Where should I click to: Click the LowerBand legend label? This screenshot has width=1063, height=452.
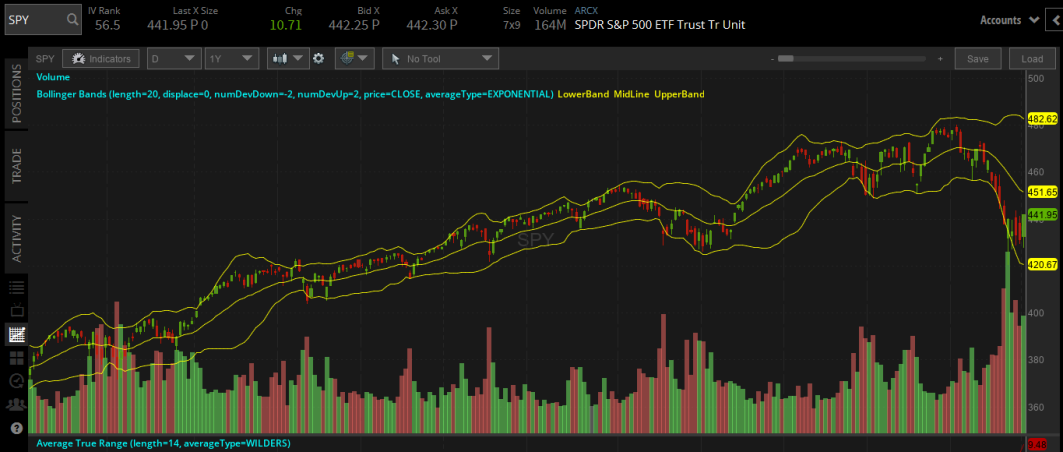coord(582,94)
